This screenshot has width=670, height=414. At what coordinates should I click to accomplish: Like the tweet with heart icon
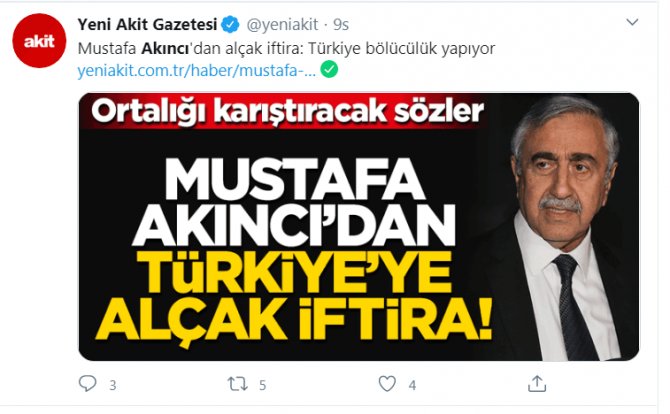(387, 384)
